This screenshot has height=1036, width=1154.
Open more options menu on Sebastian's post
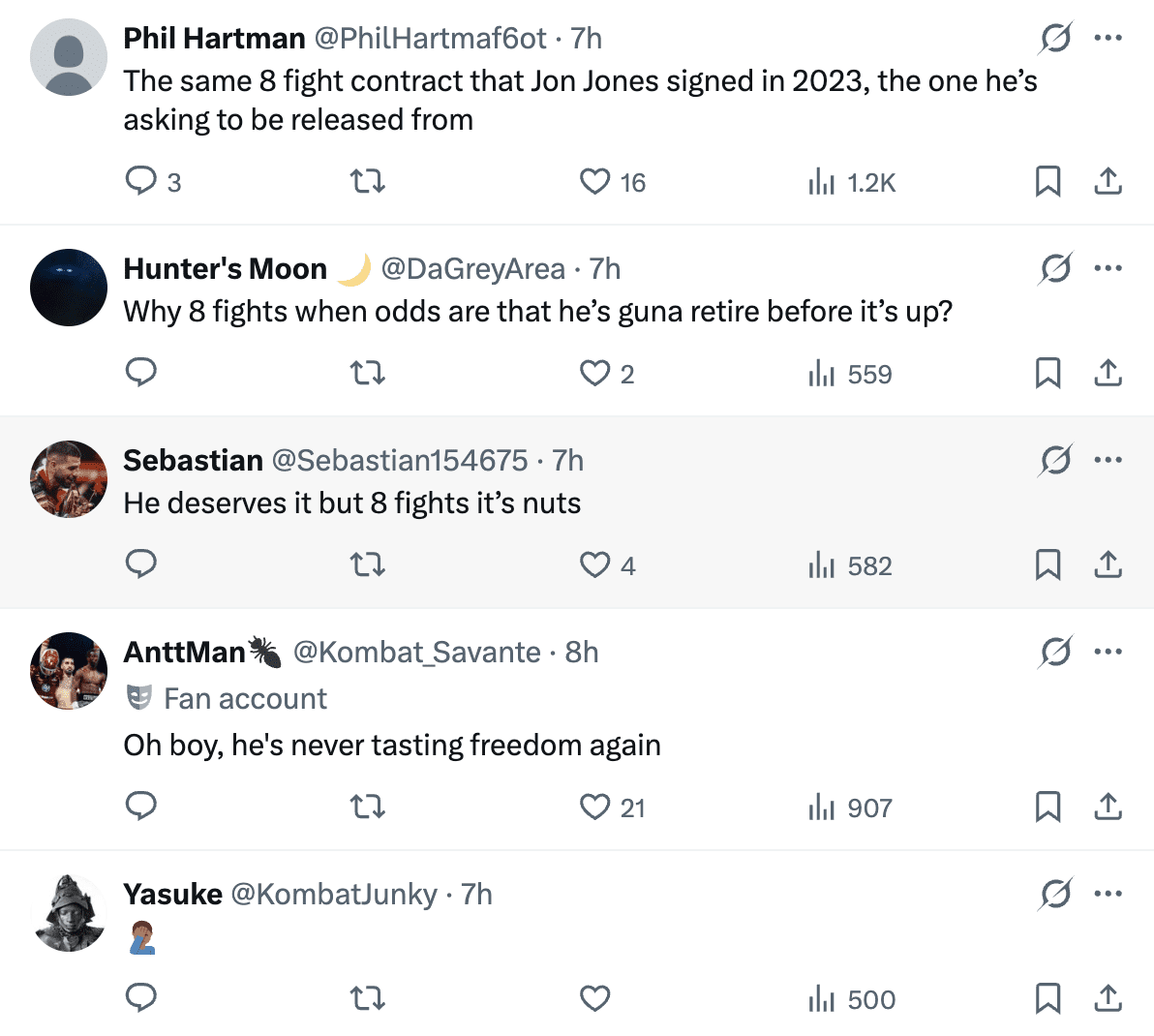point(1108,460)
